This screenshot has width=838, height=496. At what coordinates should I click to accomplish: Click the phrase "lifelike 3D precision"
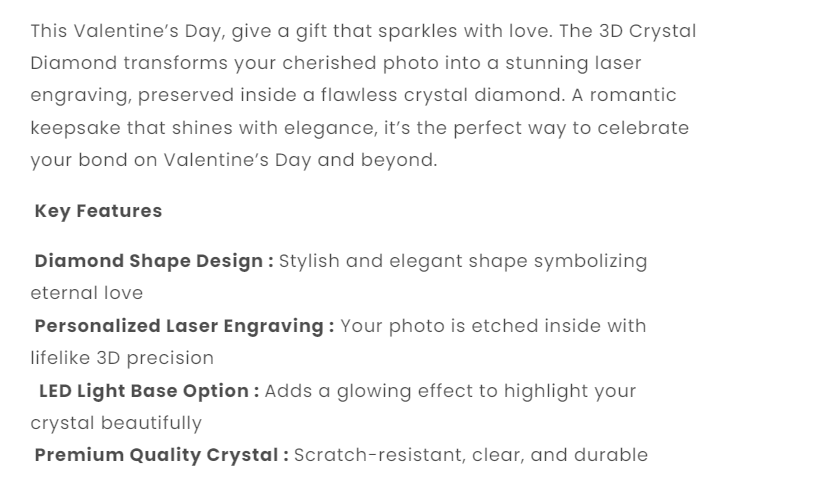click(x=122, y=358)
